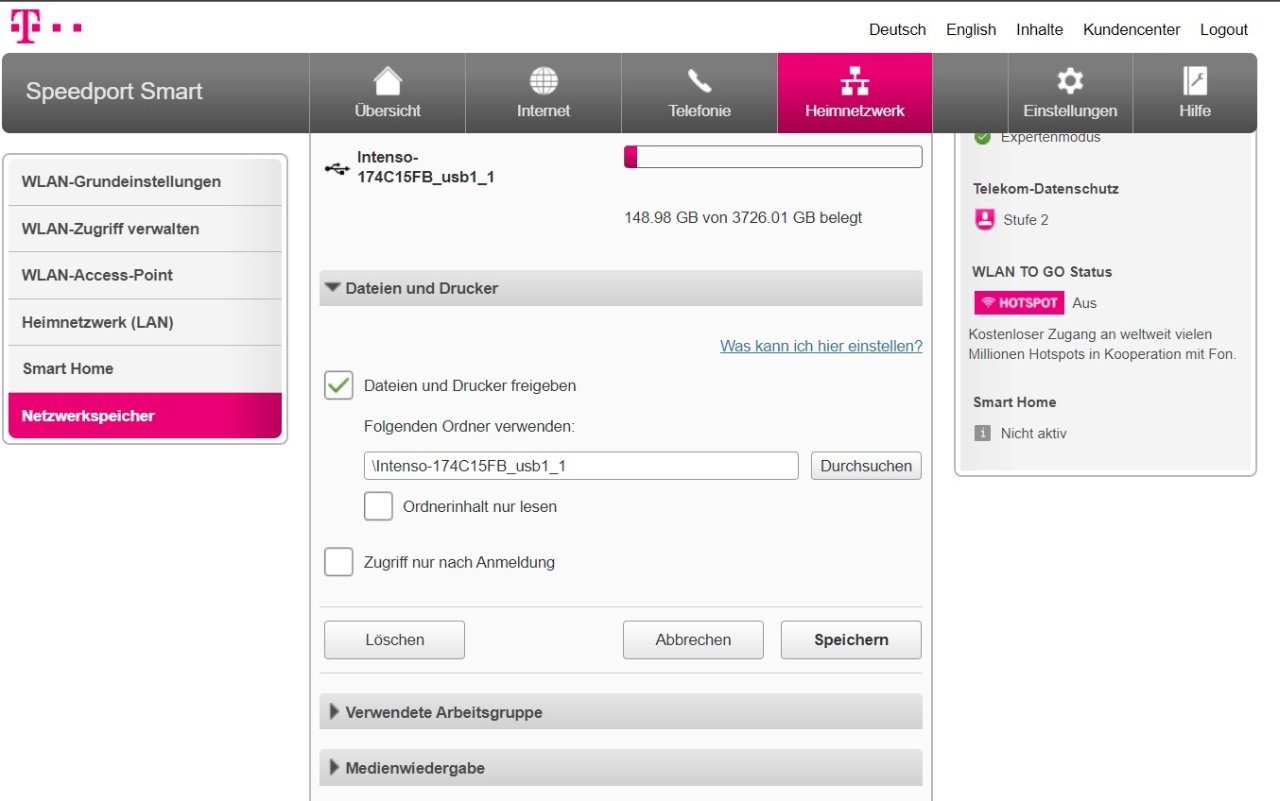1280x801 pixels.
Task: Open WLAN-Access-Point in the sidebar
Action: [145, 275]
